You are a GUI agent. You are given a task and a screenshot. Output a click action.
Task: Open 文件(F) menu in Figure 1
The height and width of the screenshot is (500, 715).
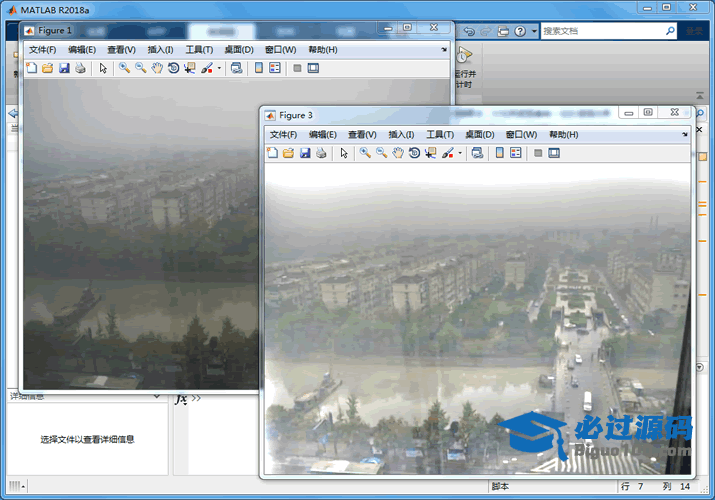(42, 50)
